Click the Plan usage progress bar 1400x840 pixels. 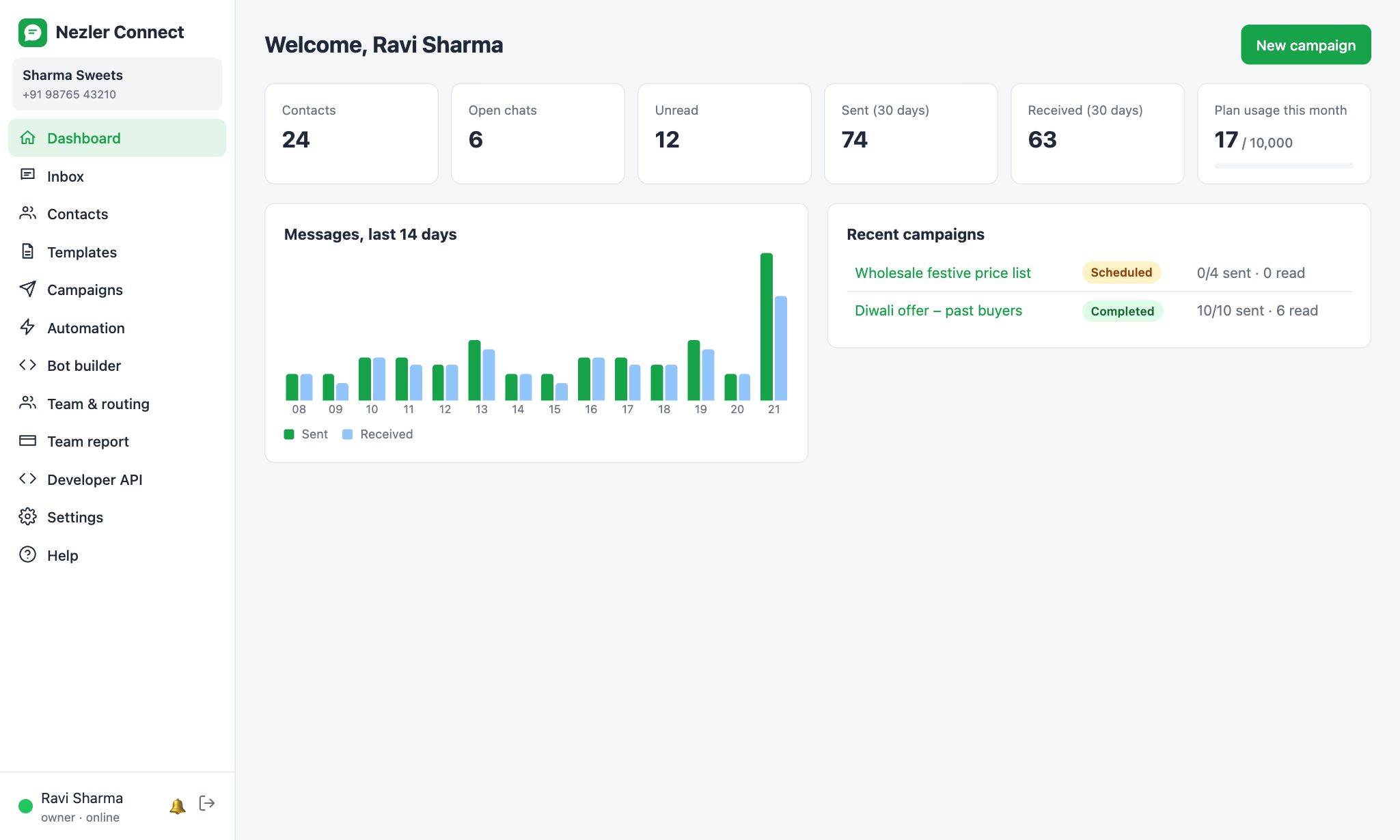(1283, 166)
